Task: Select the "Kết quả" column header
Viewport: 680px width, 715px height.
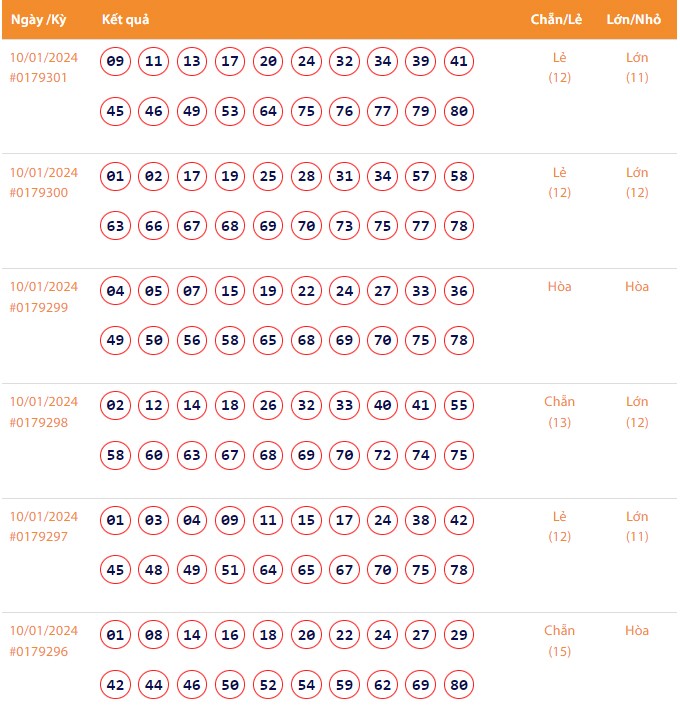Action: [126, 20]
